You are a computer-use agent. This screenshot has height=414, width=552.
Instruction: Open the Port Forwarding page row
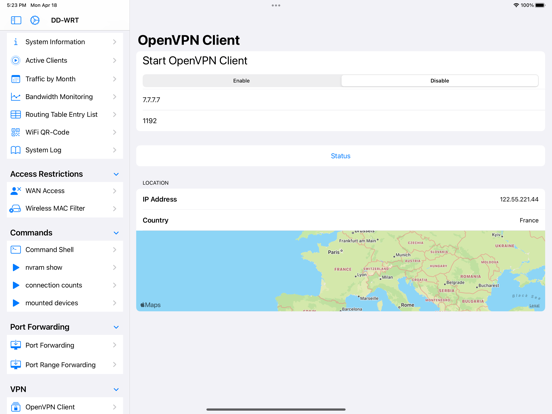65,345
